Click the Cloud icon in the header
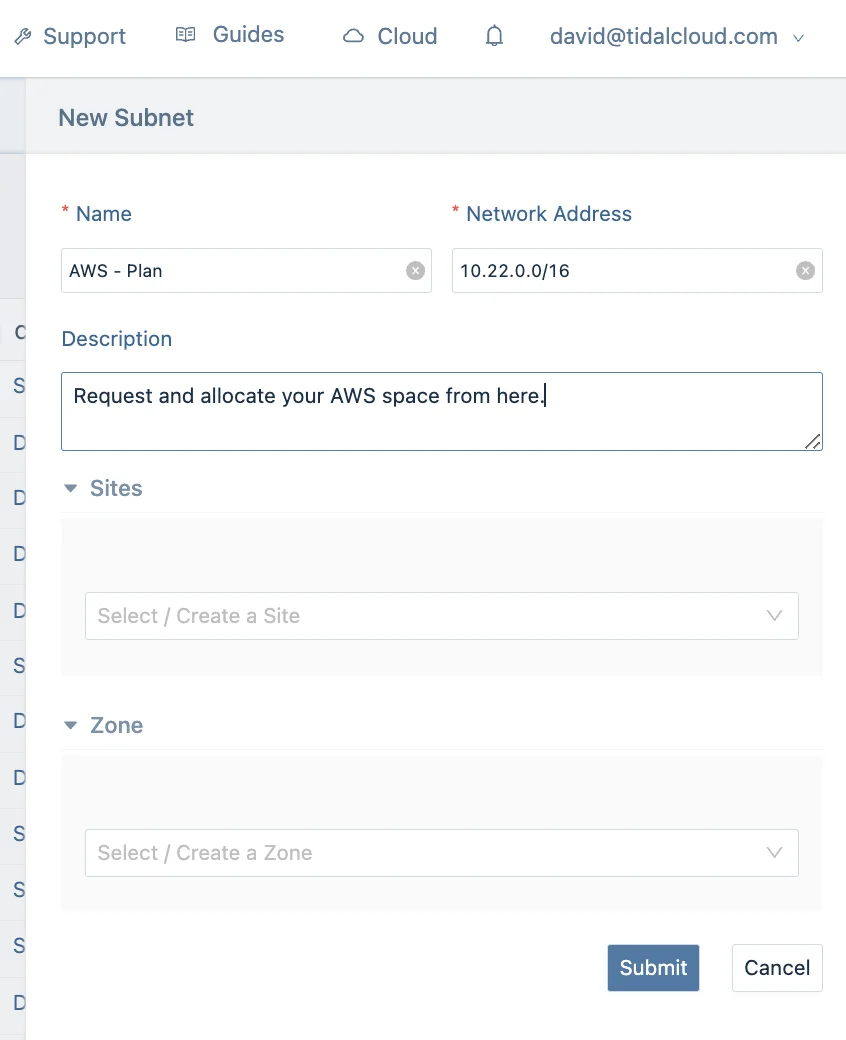Viewport: 846px width, 1040px height. 353,36
